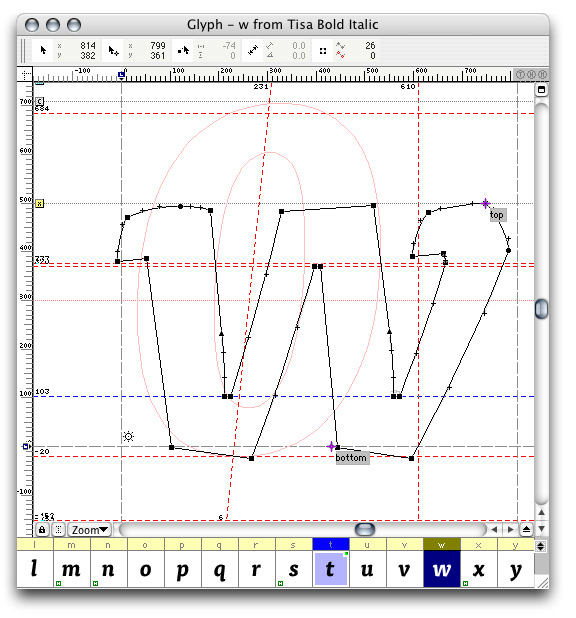Click guideline label '-20' on left

coord(42,452)
